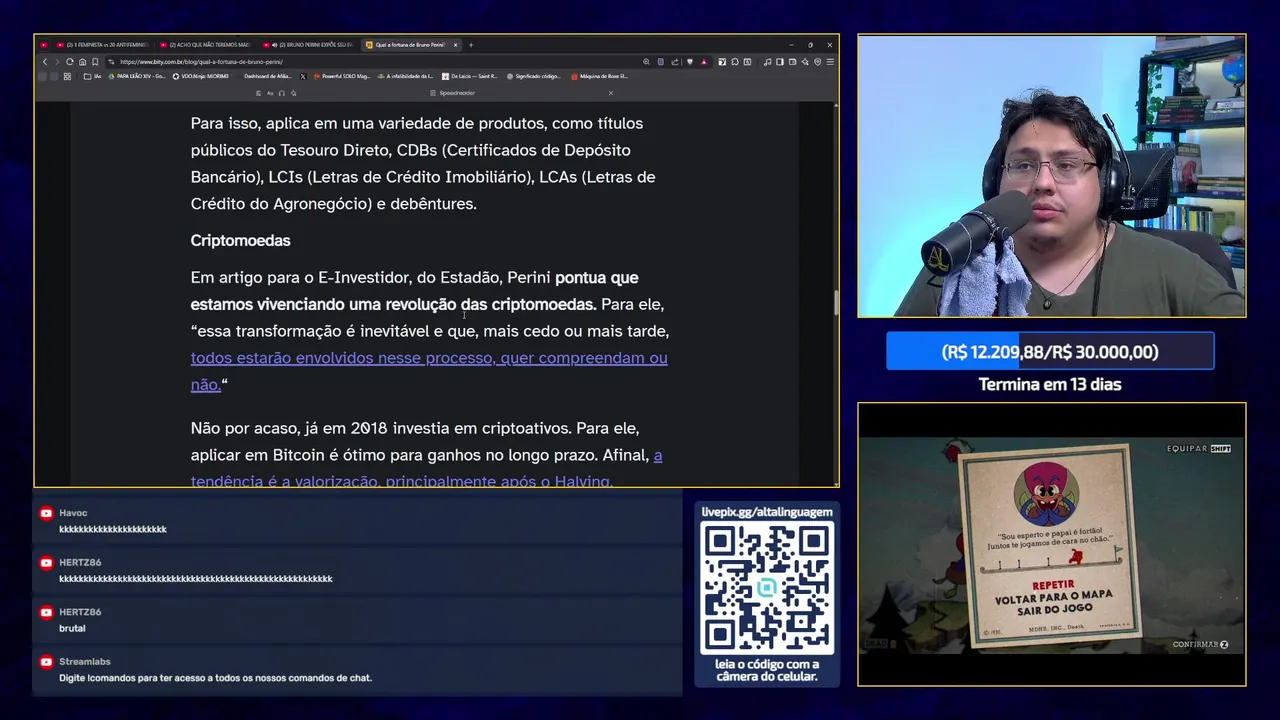The width and height of the screenshot is (1280, 720).
Task: Open 'De Laicis — Saint R...' bookmark
Action: point(469,76)
